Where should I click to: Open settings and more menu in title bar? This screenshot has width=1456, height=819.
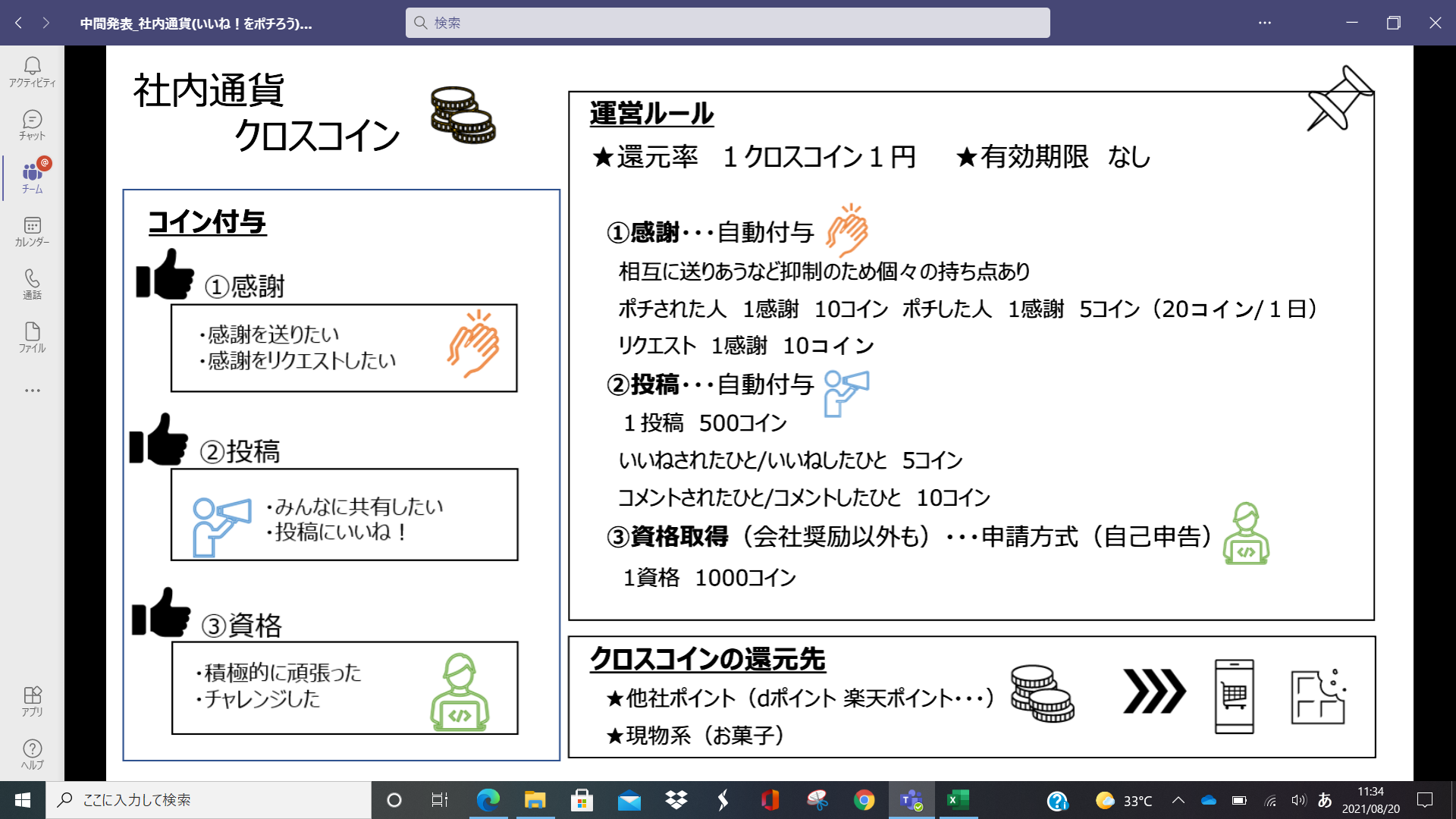[x=1264, y=23]
